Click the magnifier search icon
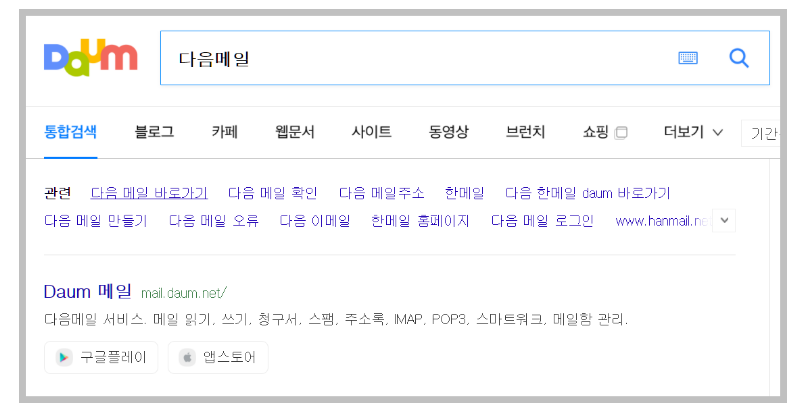The width and height of the screenshot is (804, 410). click(739, 58)
